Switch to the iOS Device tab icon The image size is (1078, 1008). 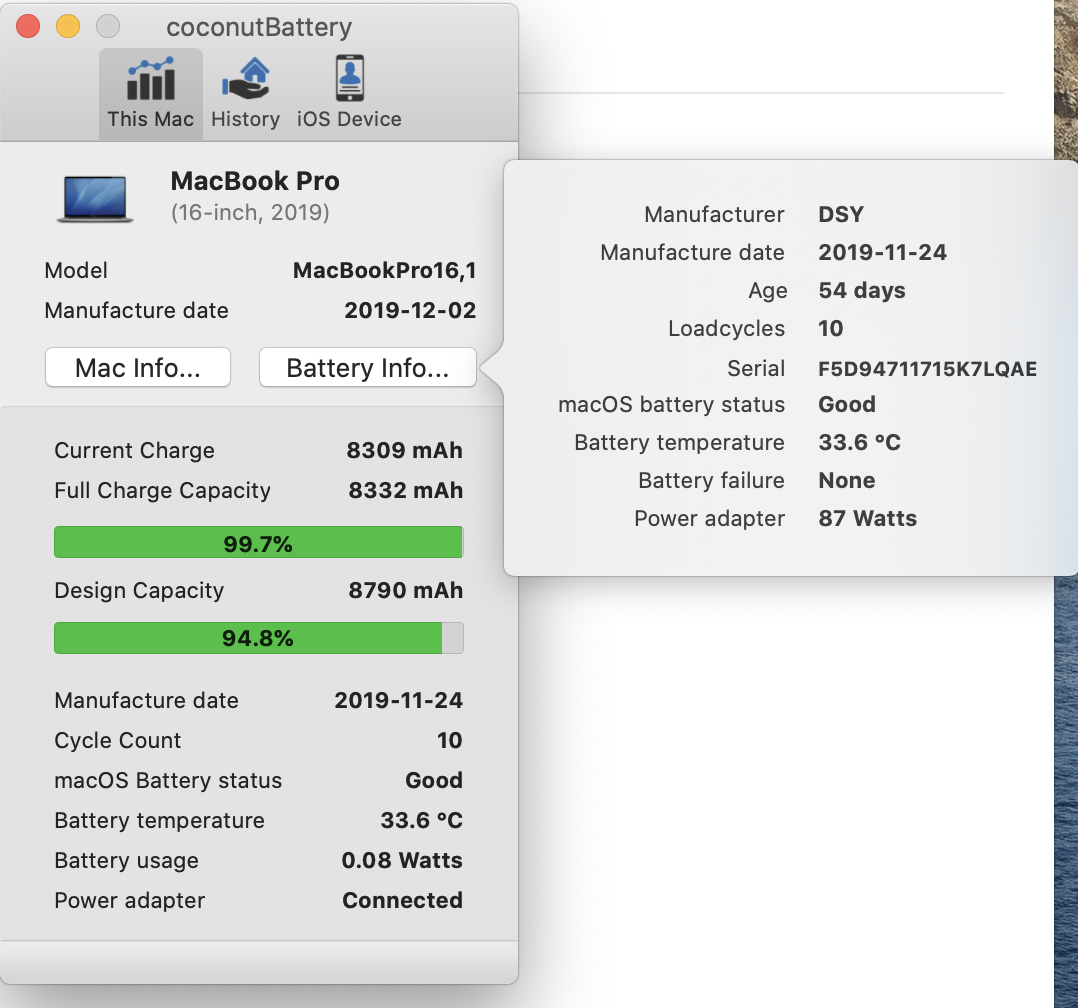point(349,78)
